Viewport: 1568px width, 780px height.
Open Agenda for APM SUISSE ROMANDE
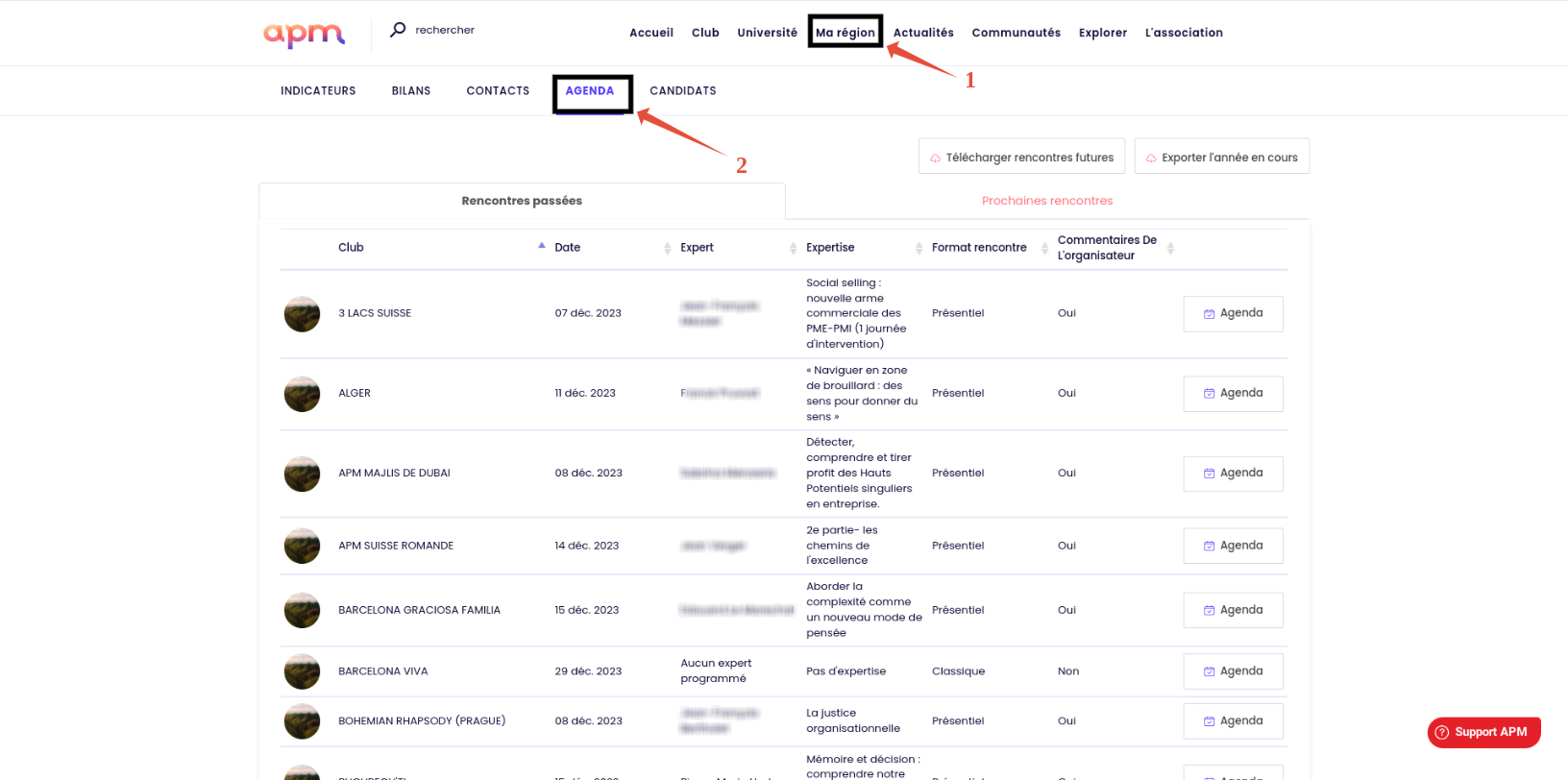1233,546
